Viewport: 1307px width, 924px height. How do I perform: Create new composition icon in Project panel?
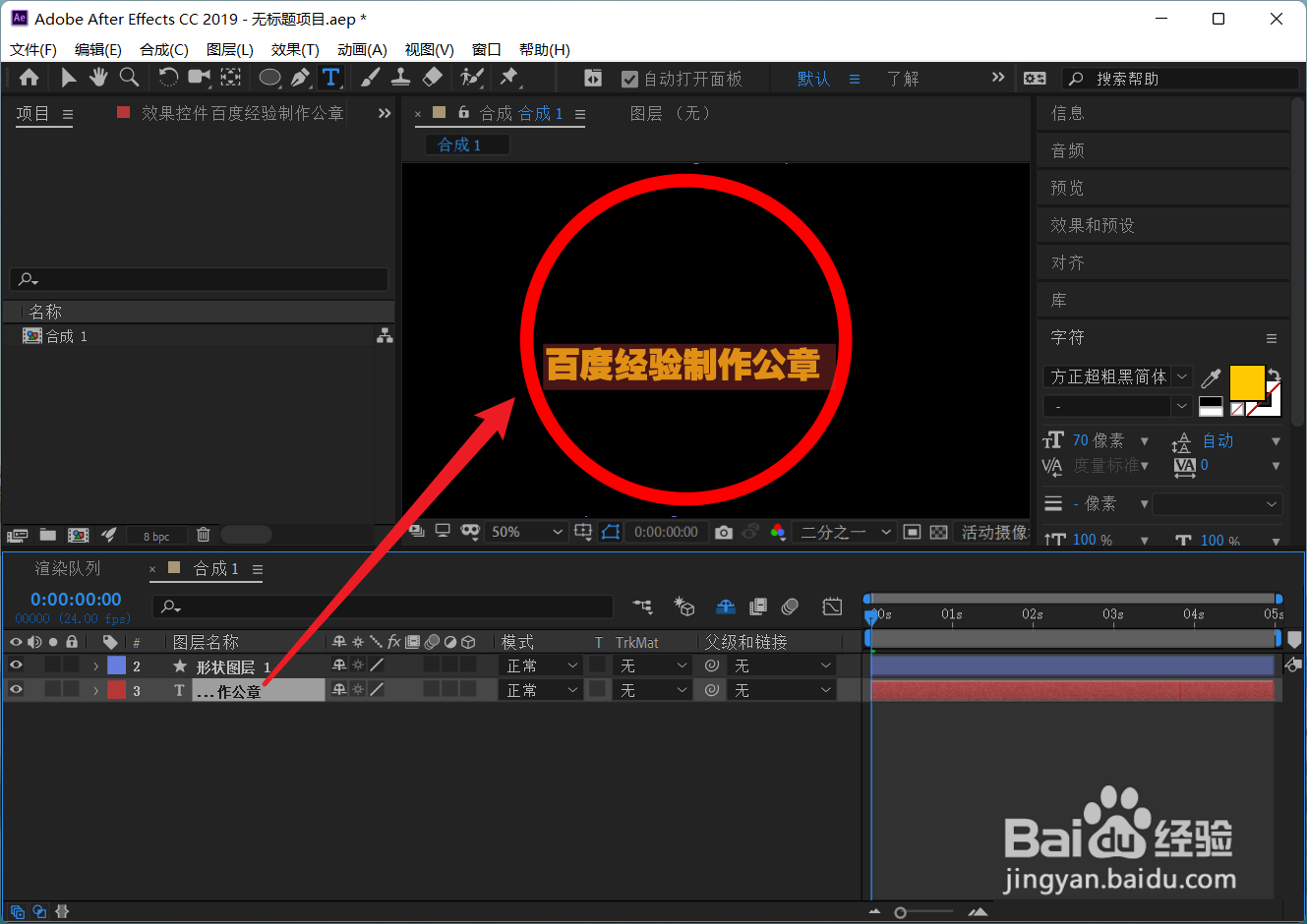point(79,535)
